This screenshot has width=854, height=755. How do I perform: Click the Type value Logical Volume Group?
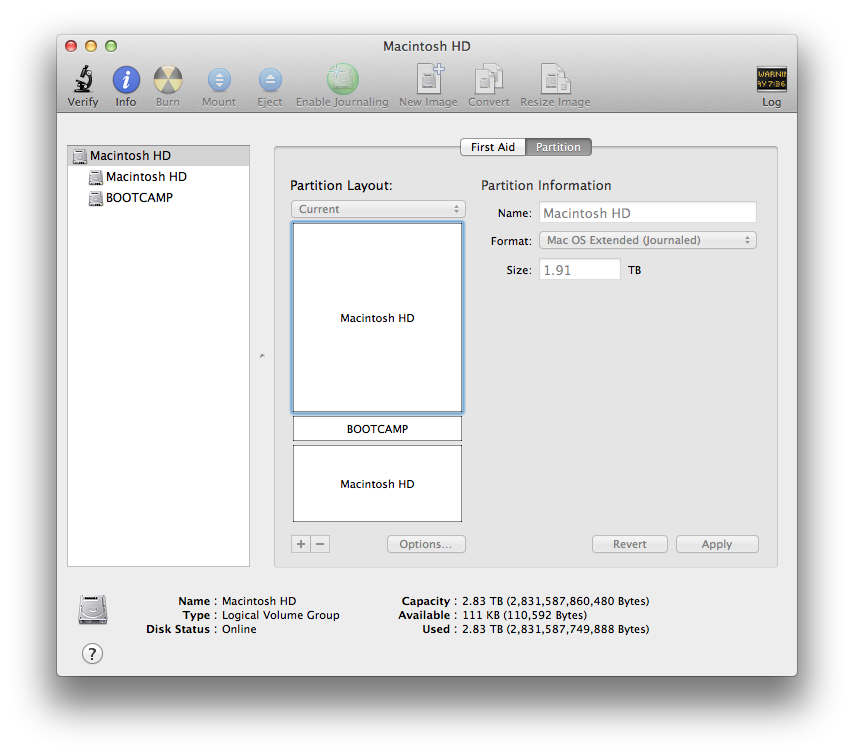280,615
